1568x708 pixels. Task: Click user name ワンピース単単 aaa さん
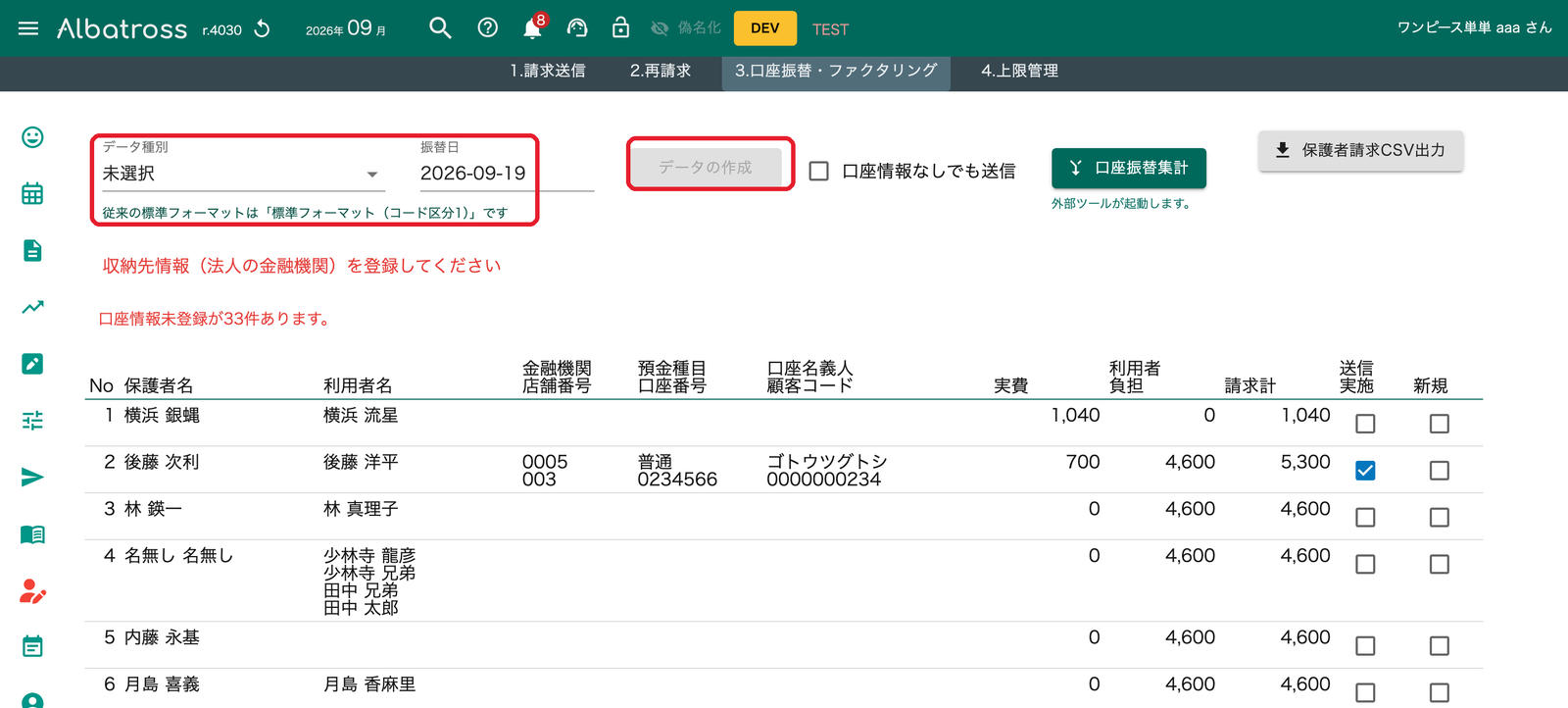[1475, 27]
